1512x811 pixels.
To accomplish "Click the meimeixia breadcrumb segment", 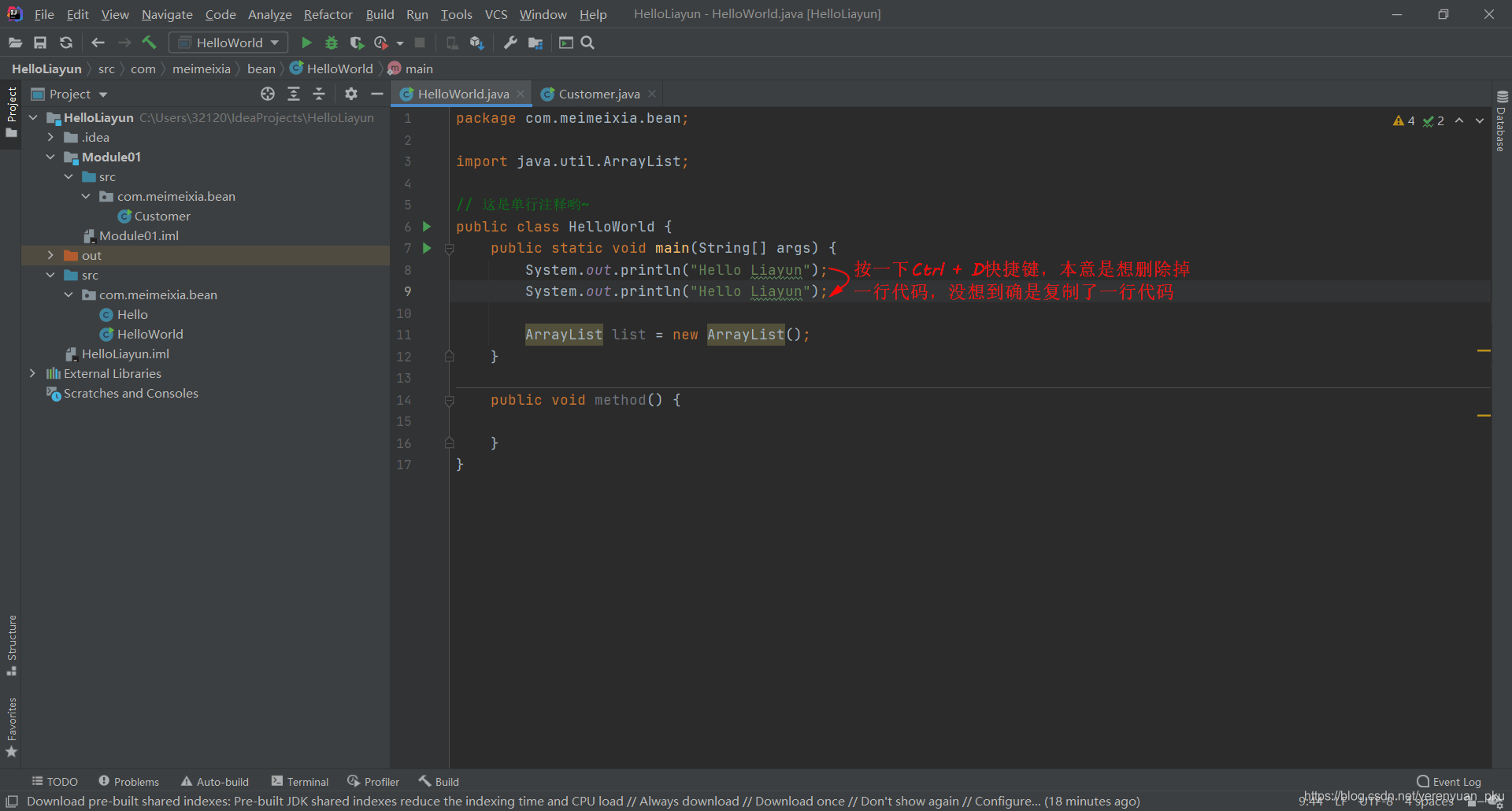I will (x=202, y=69).
